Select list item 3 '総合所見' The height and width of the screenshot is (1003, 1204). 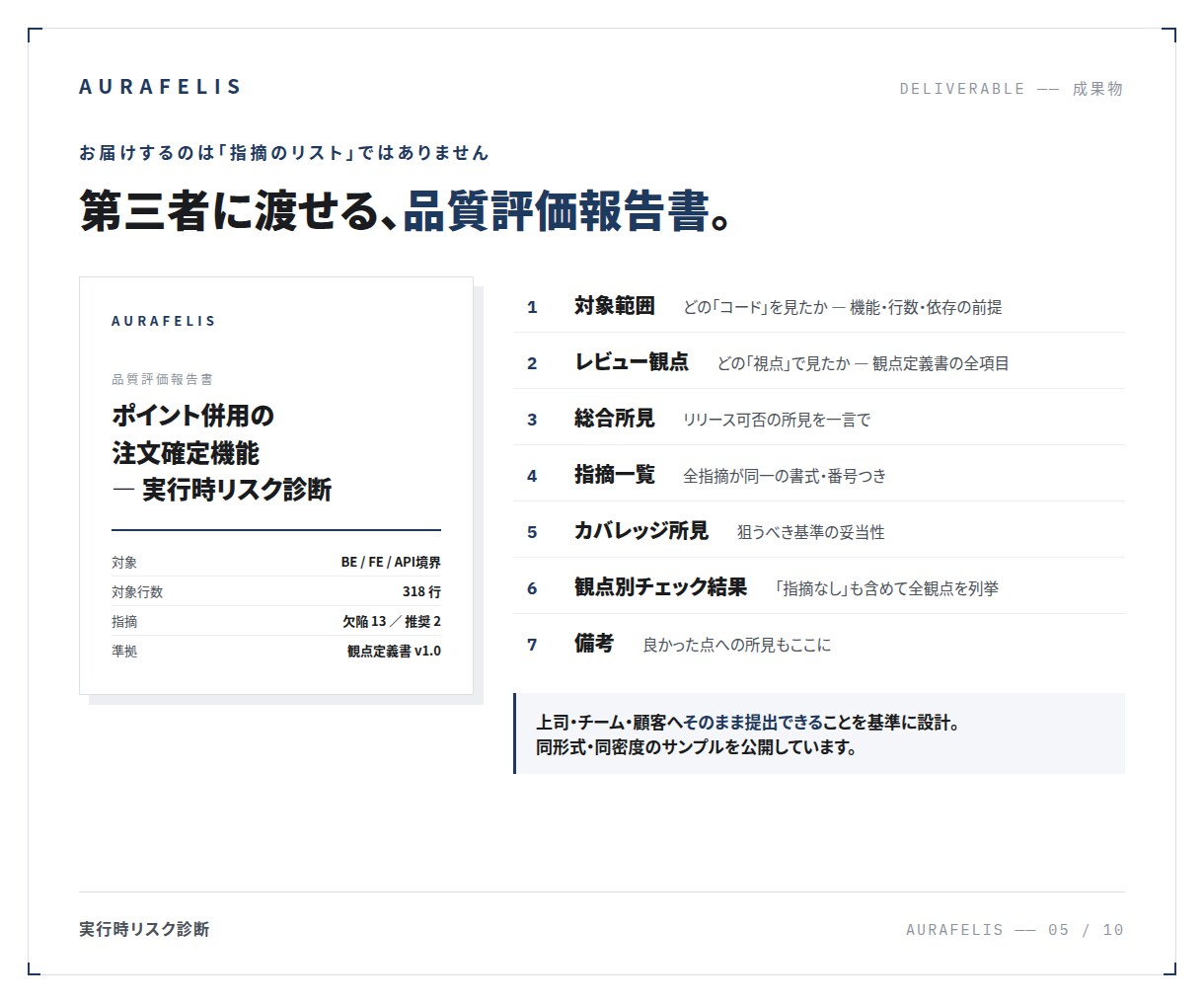pos(819,419)
